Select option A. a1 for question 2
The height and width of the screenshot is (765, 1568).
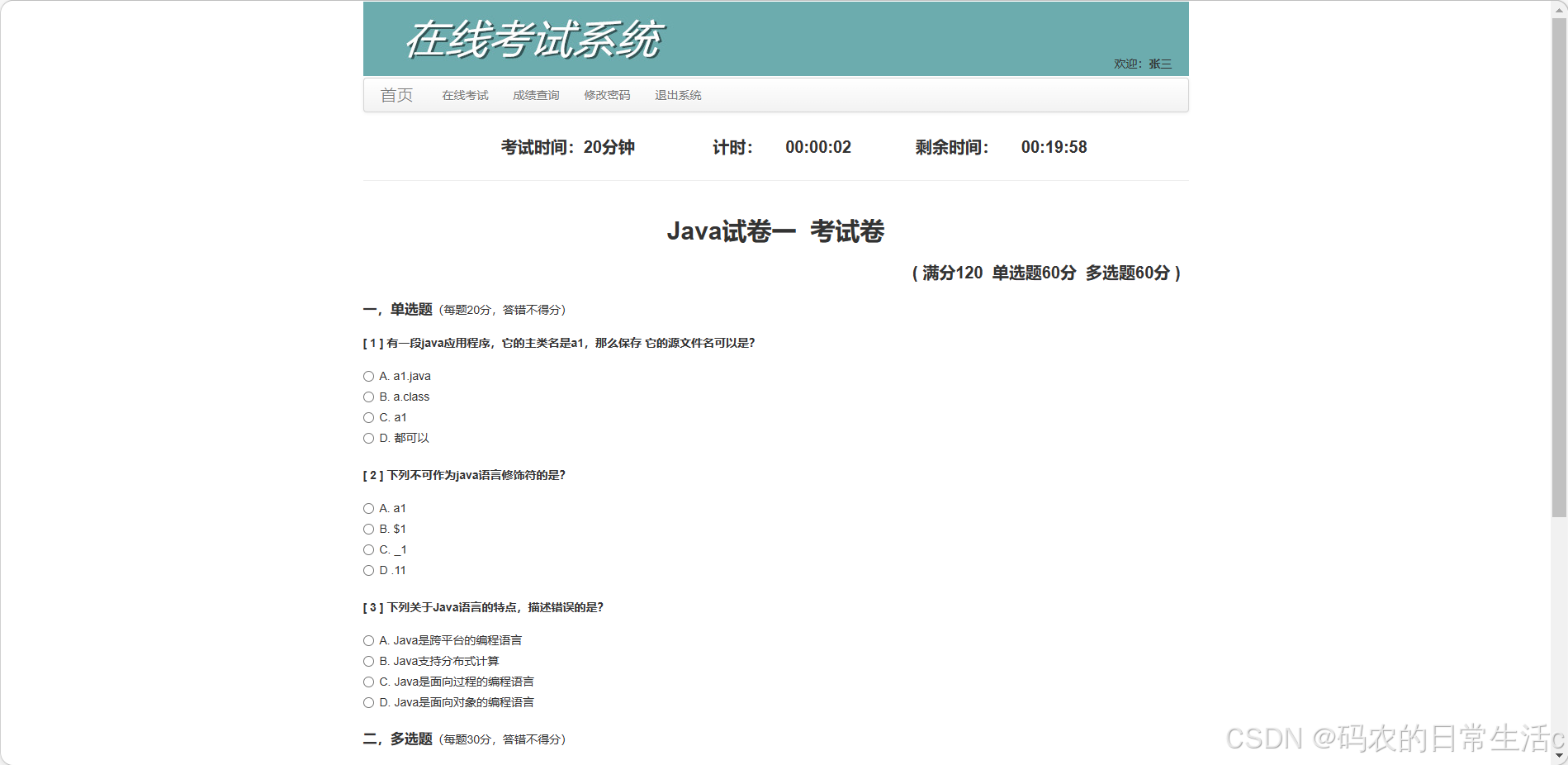tap(368, 508)
